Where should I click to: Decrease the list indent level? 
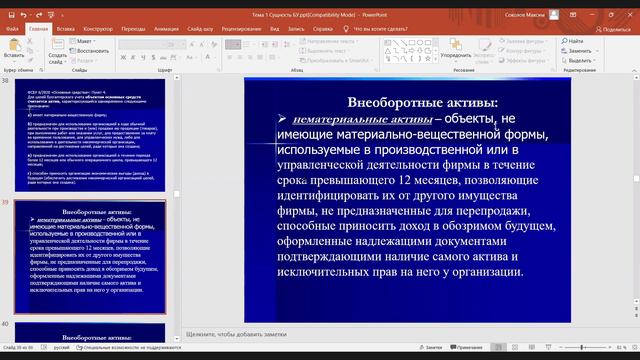point(264,44)
